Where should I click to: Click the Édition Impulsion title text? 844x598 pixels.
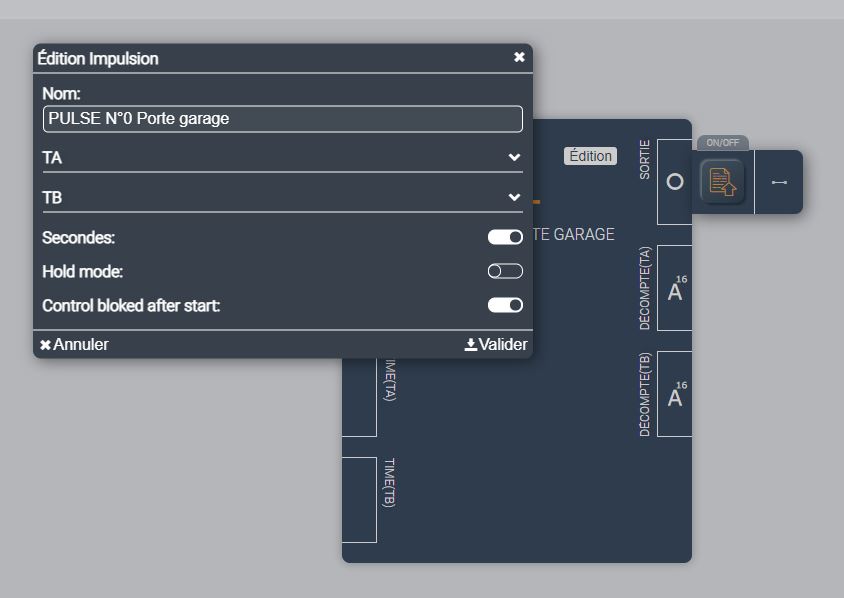click(x=98, y=58)
